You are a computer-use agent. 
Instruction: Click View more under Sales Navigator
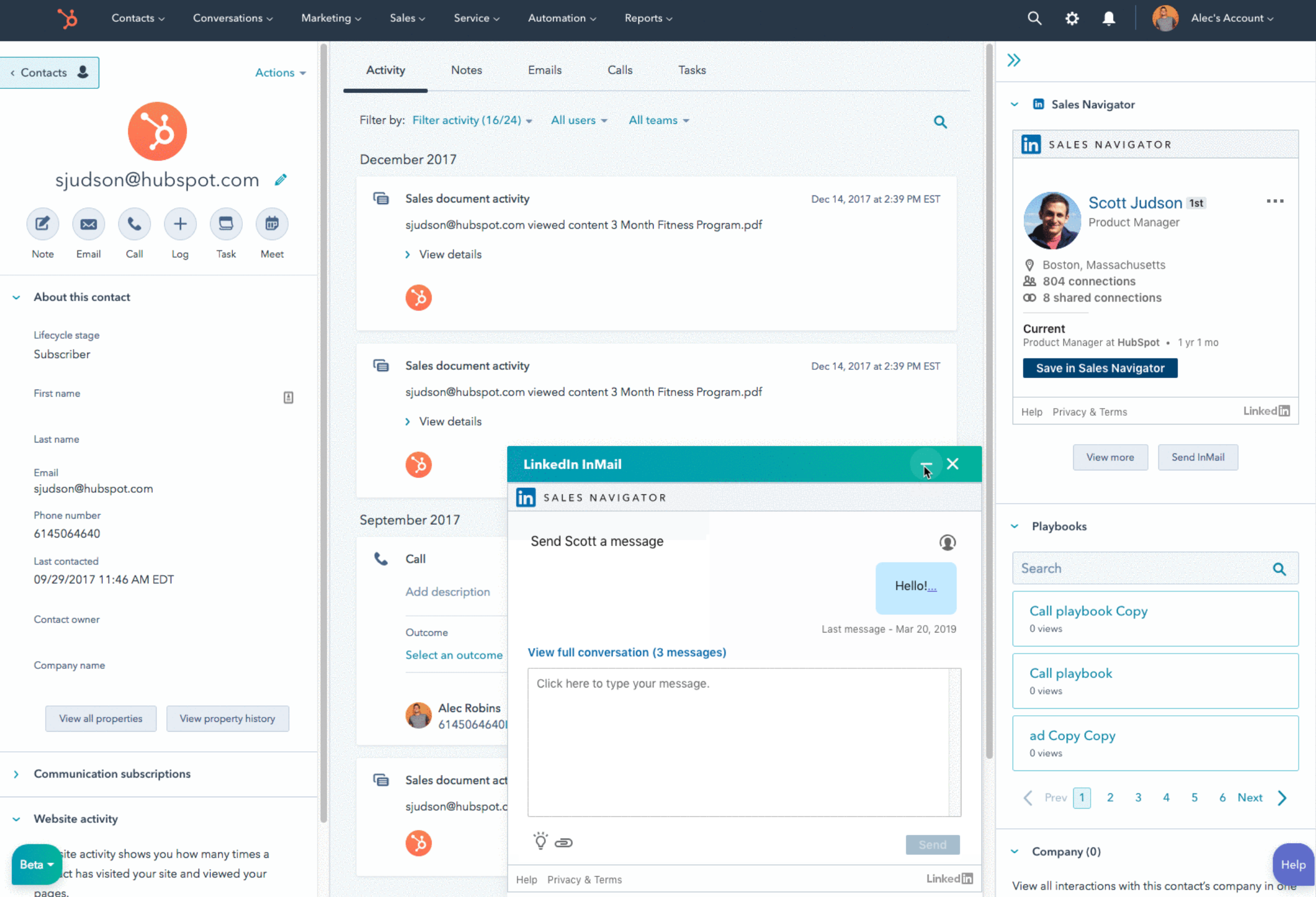(1110, 458)
